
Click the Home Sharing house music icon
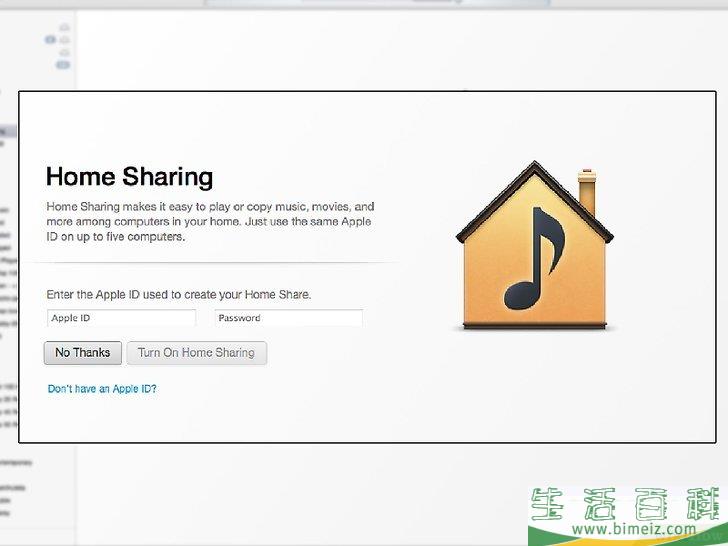pos(534,245)
